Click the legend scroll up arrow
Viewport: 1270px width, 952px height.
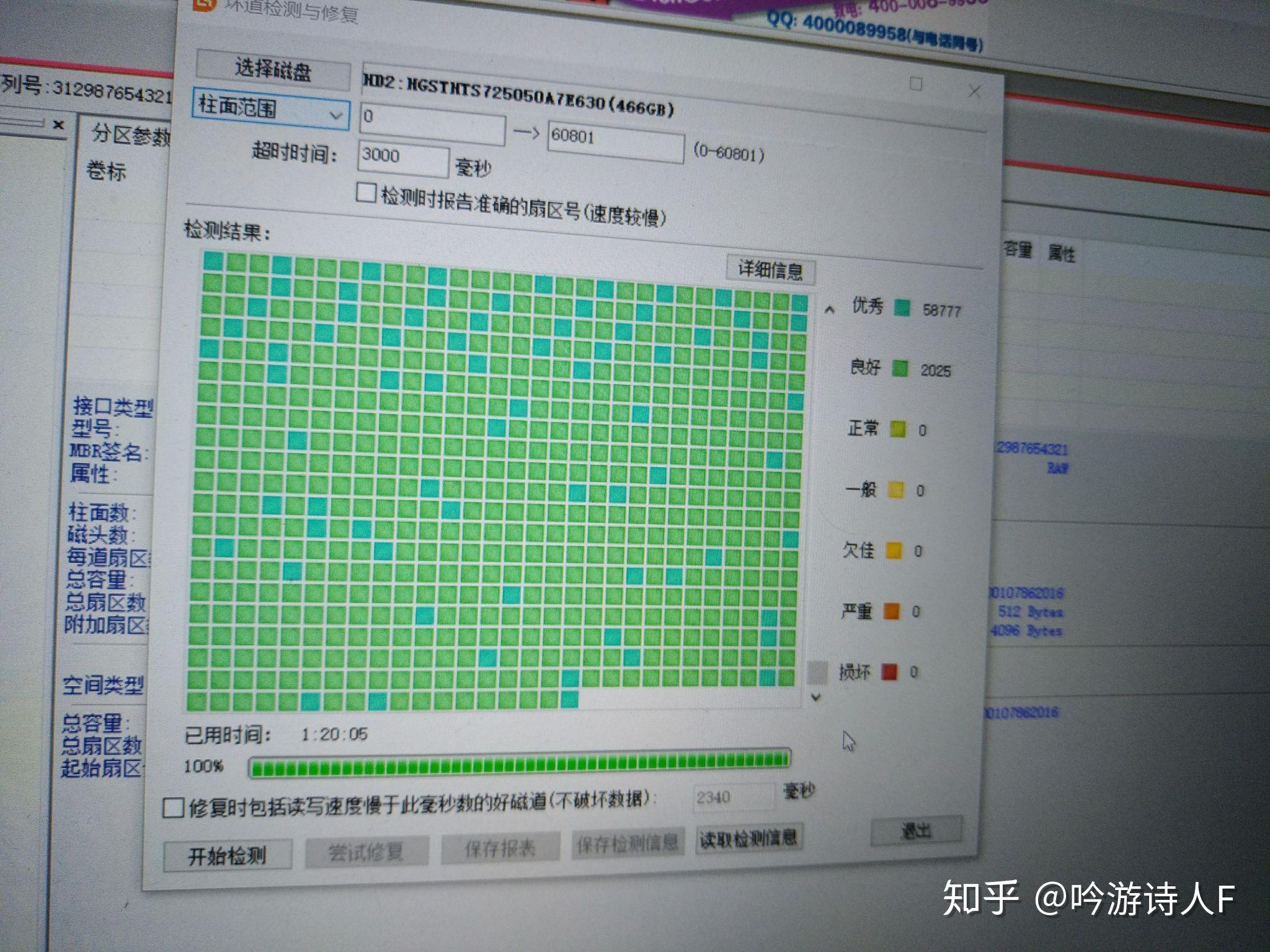tap(830, 309)
